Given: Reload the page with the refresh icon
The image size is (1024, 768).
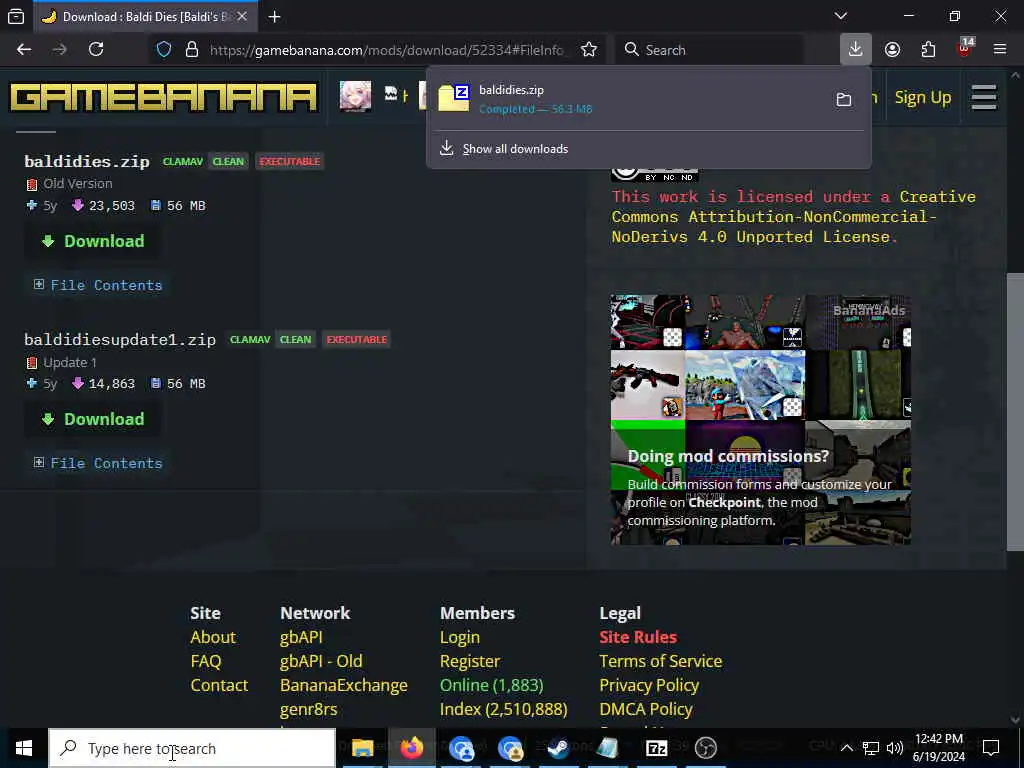Looking at the screenshot, I should [x=96, y=50].
